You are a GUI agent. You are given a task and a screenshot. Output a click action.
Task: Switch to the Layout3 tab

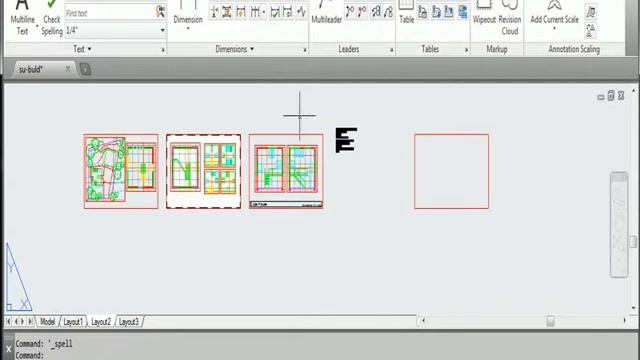point(129,322)
